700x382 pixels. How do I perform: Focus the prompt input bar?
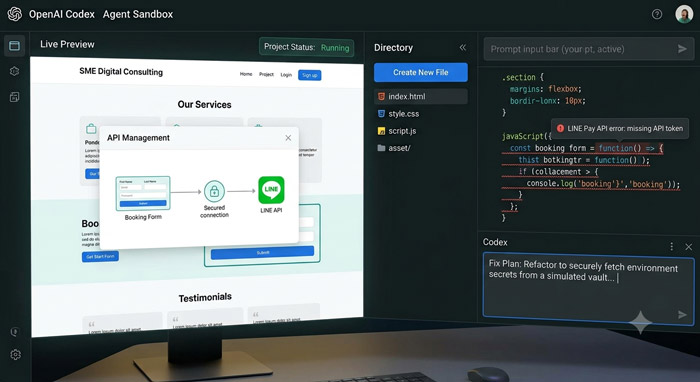coord(580,49)
